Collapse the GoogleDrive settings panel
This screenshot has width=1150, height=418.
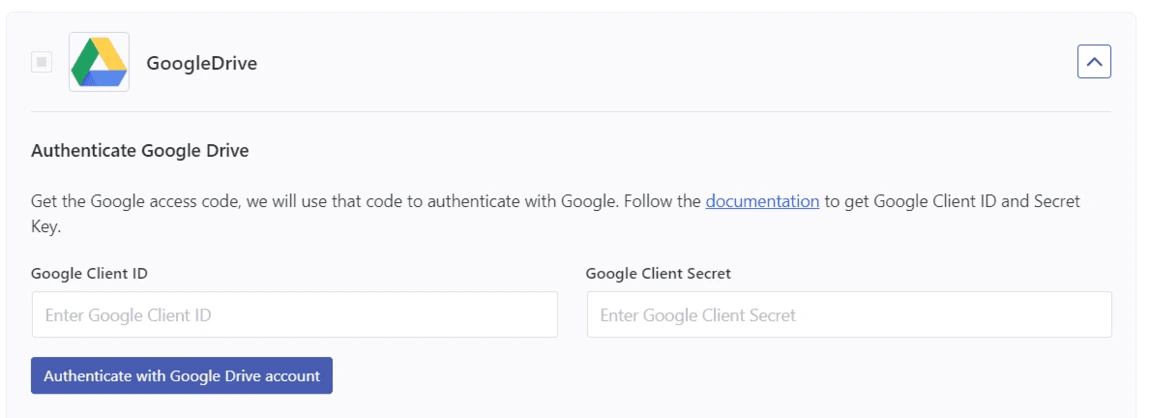[x=1094, y=62]
